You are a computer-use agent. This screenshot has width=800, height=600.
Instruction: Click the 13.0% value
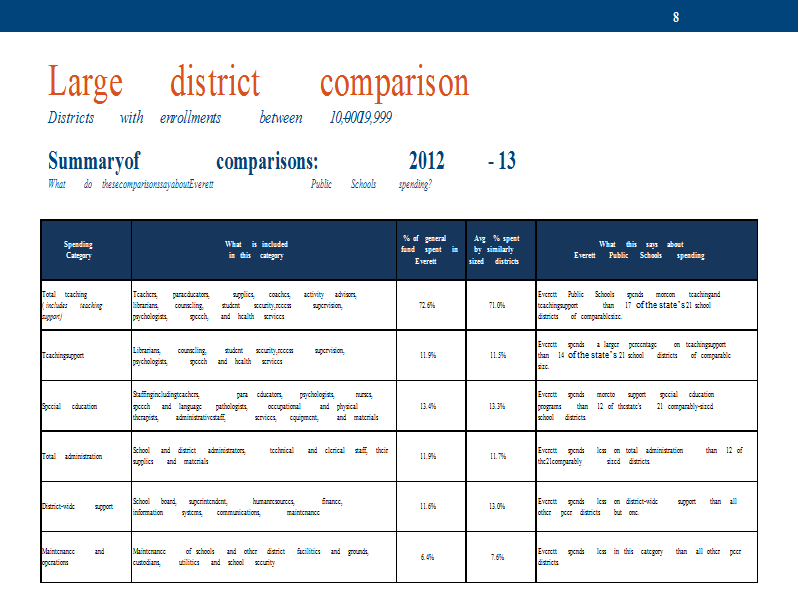[497, 507]
